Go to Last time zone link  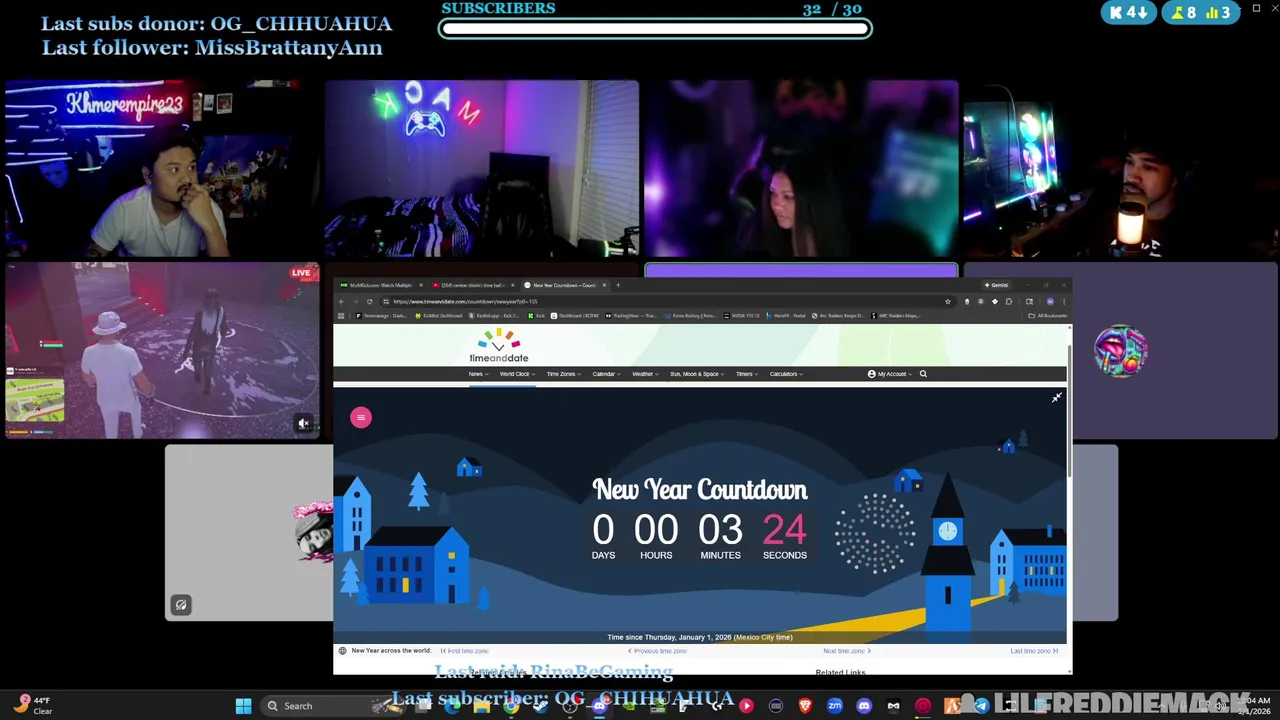[1034, 651]
